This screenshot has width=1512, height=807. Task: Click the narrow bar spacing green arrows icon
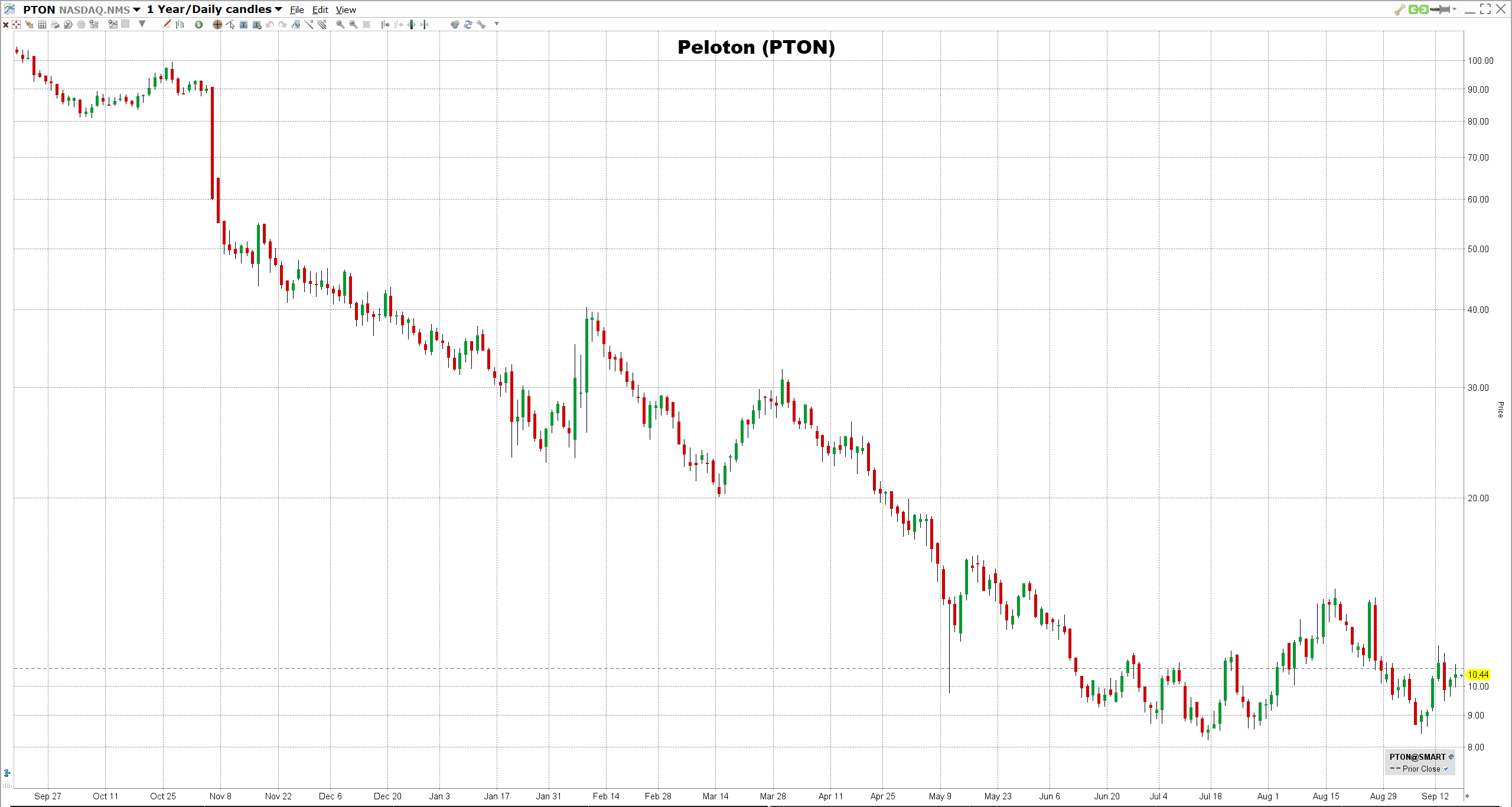coord(424,24)
